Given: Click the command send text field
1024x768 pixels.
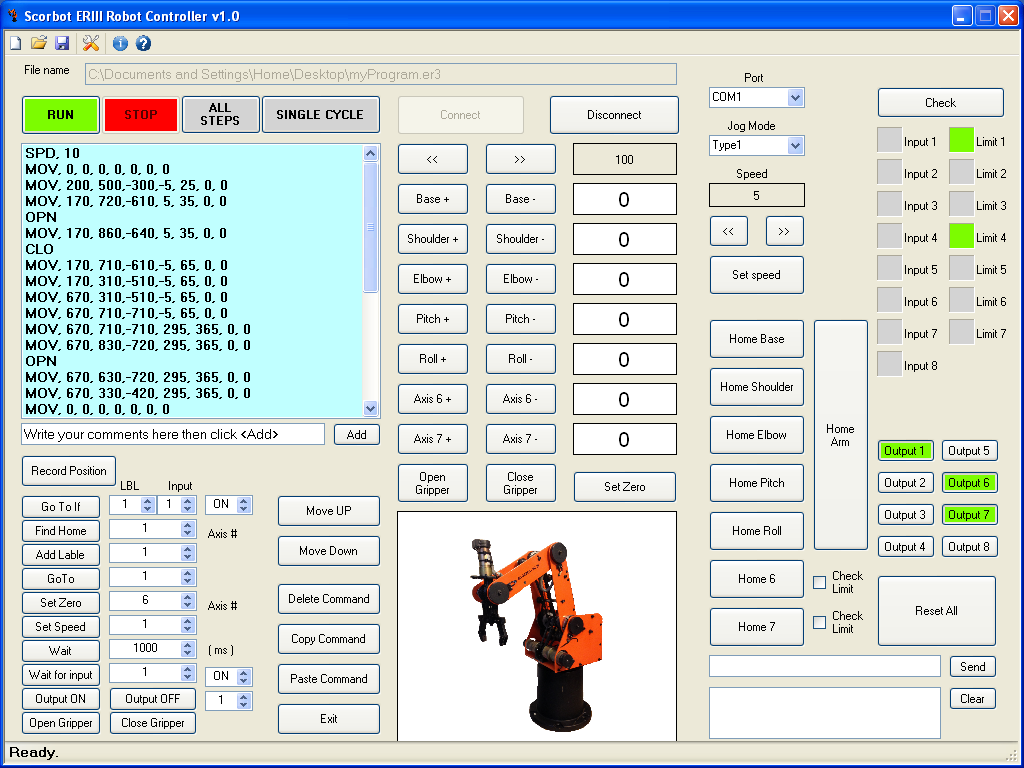Looking at the screenshot, I should click(825, 666).
